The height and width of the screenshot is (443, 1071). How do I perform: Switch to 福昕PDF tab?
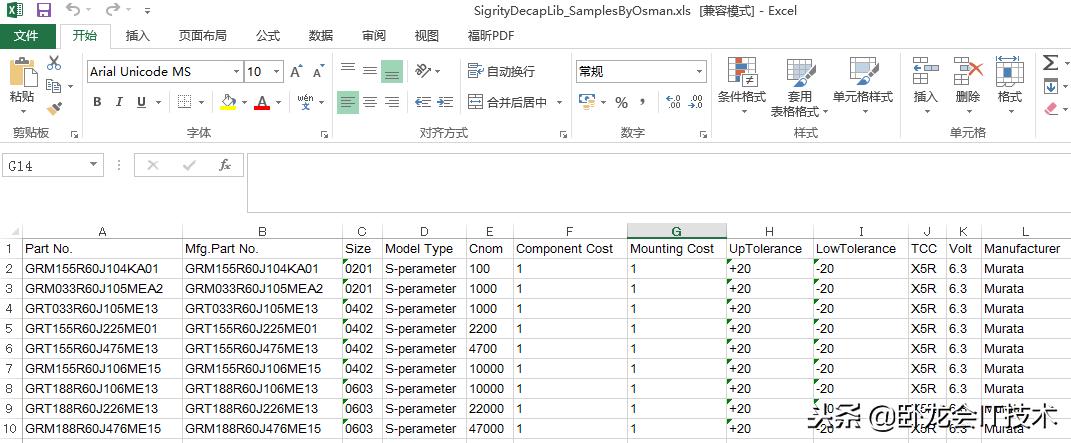point(490,36)
